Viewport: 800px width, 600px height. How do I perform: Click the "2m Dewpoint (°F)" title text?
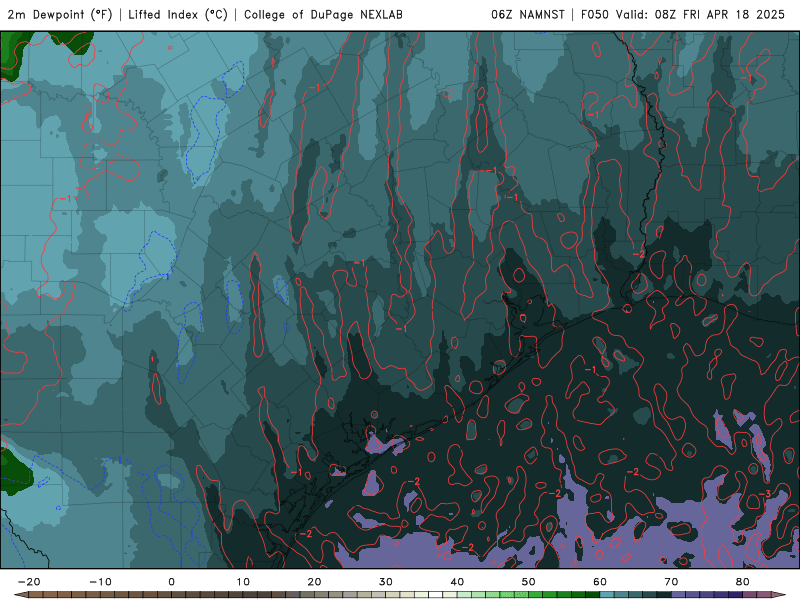60,15
